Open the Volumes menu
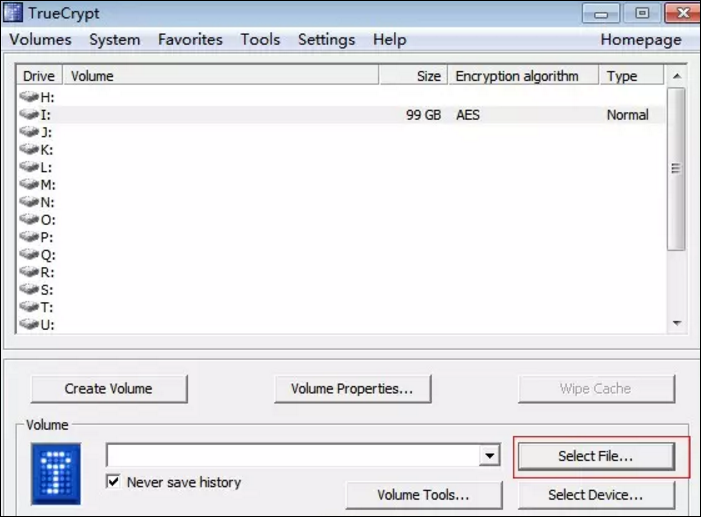This screenshot has width=701, height=517. pyautogui.click(x=40, y=39)
